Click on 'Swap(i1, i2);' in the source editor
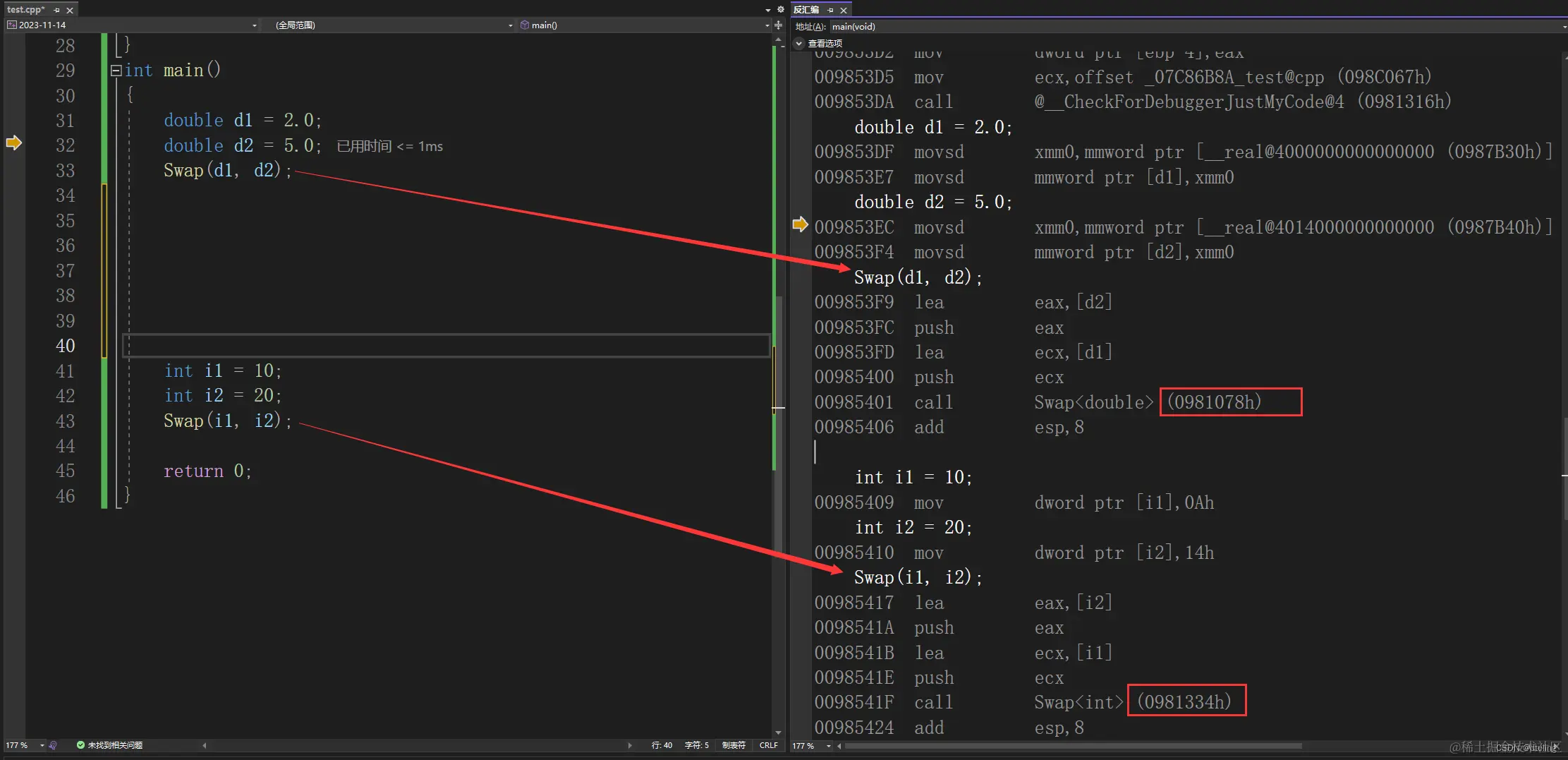This screenshot has width=1568, height=760. tap(228, 421)
